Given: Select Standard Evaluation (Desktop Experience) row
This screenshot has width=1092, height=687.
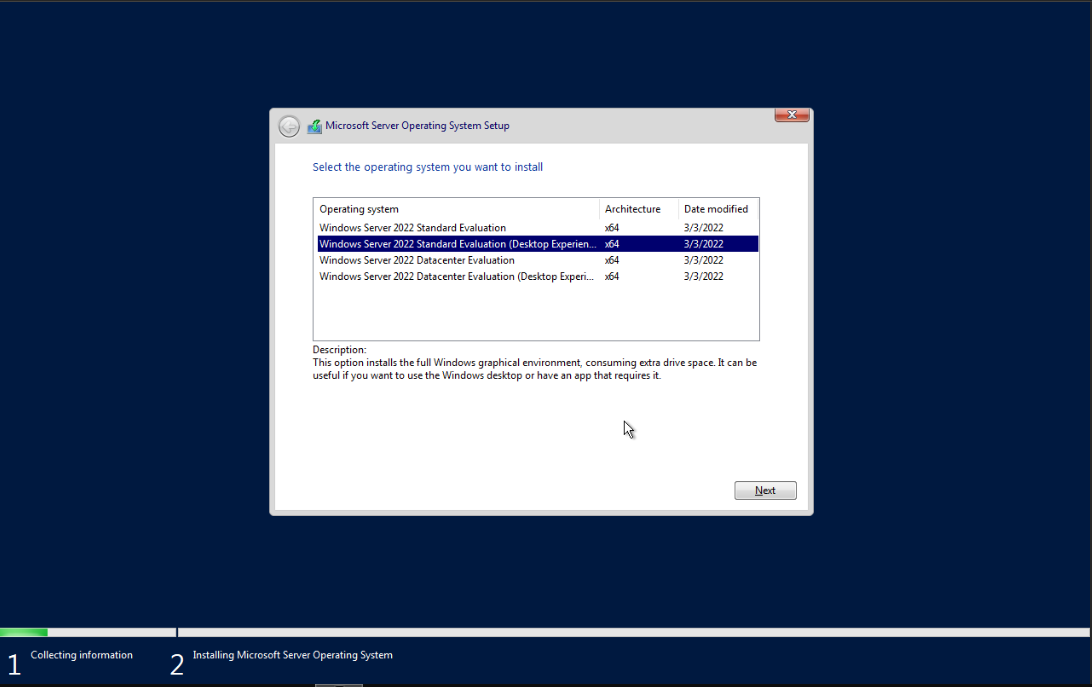Looking at the screenshot, I should [x=538, y=244].
